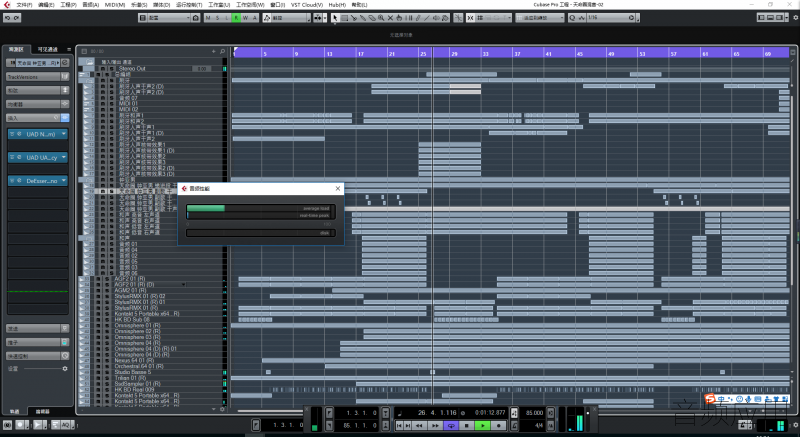Select the Glue tool
This screenshot has height=437, width=800.
pos(363,18)
